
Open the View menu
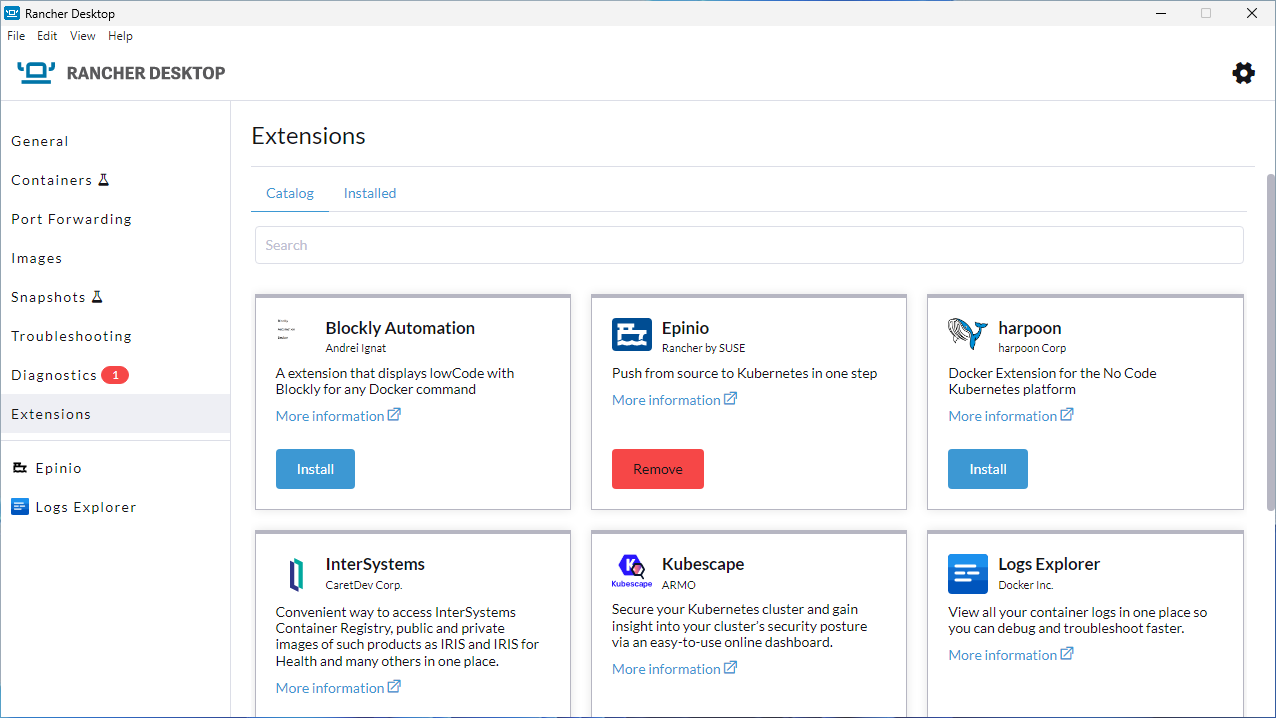pyautogui.click(x=83, y=36)
